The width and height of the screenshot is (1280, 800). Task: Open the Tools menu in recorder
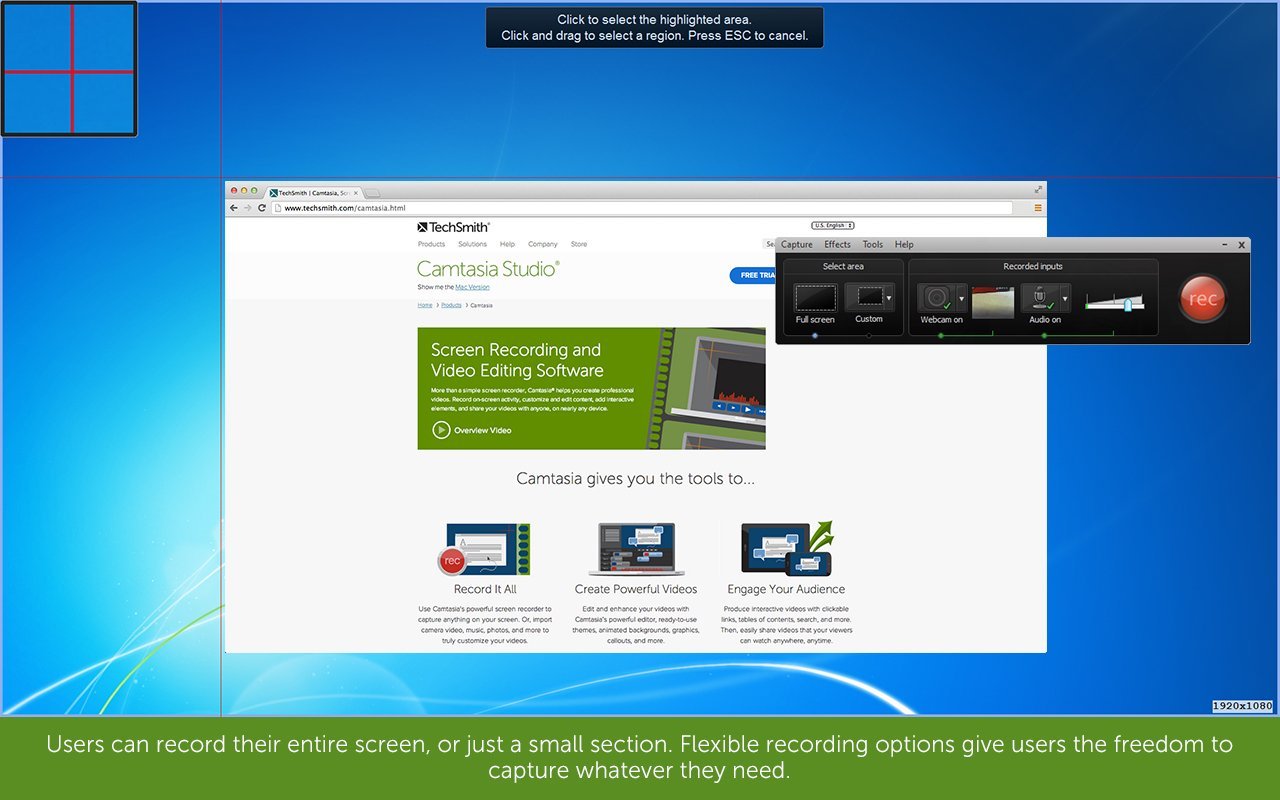[873, 245]
